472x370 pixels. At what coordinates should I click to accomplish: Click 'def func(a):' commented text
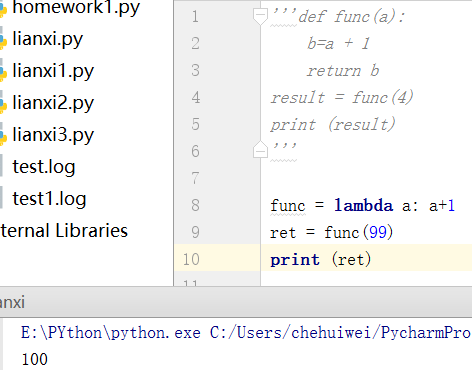pyautogui.click(x=352, y=16)
